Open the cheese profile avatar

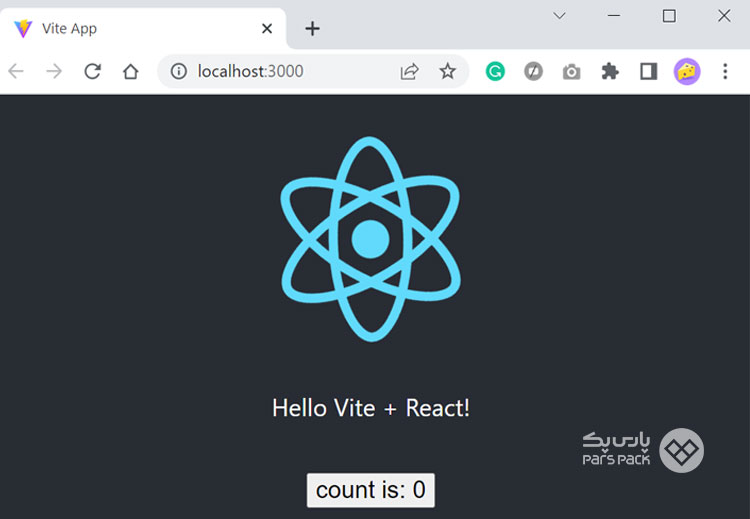(687, 71)
